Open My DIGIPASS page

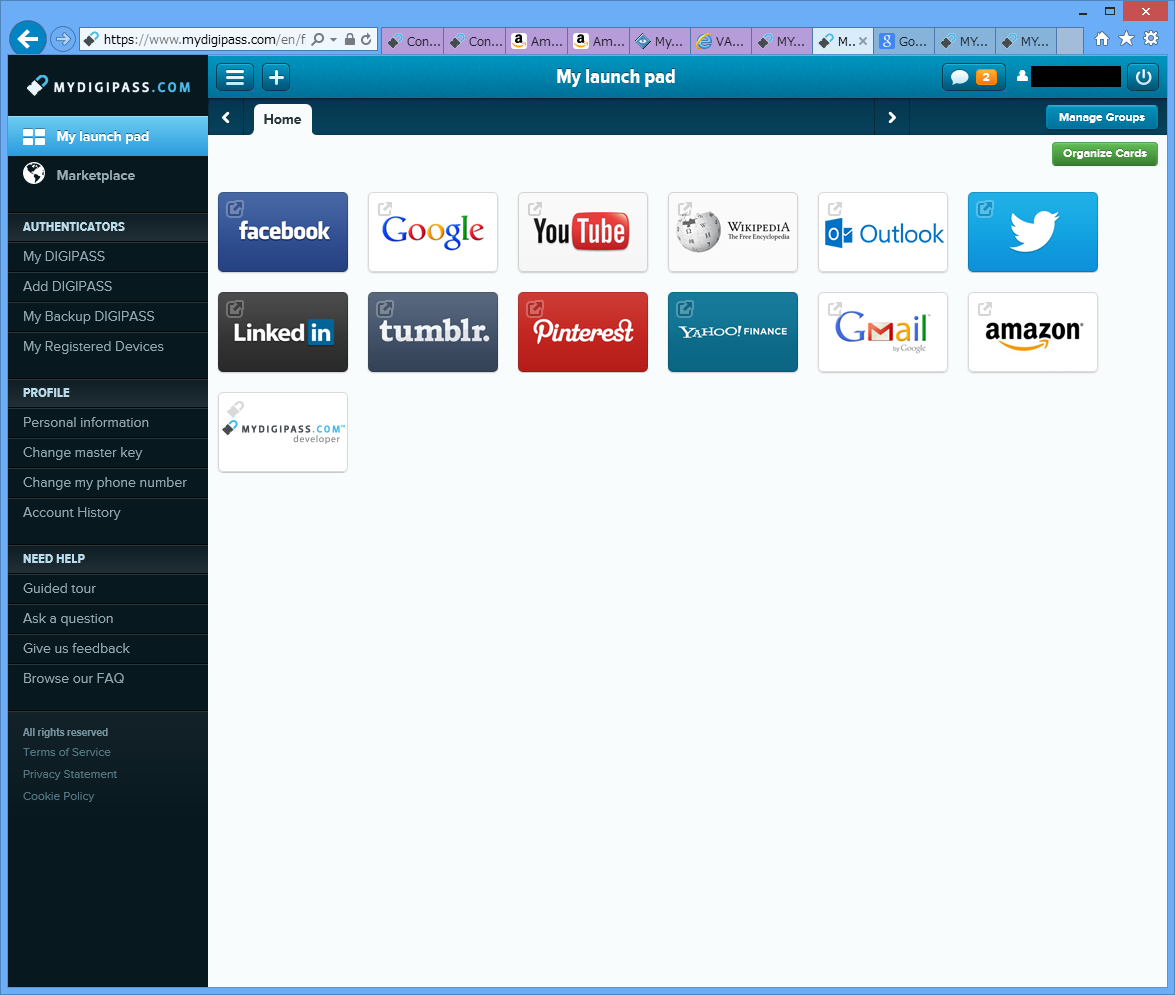click(x=108, y=256)
